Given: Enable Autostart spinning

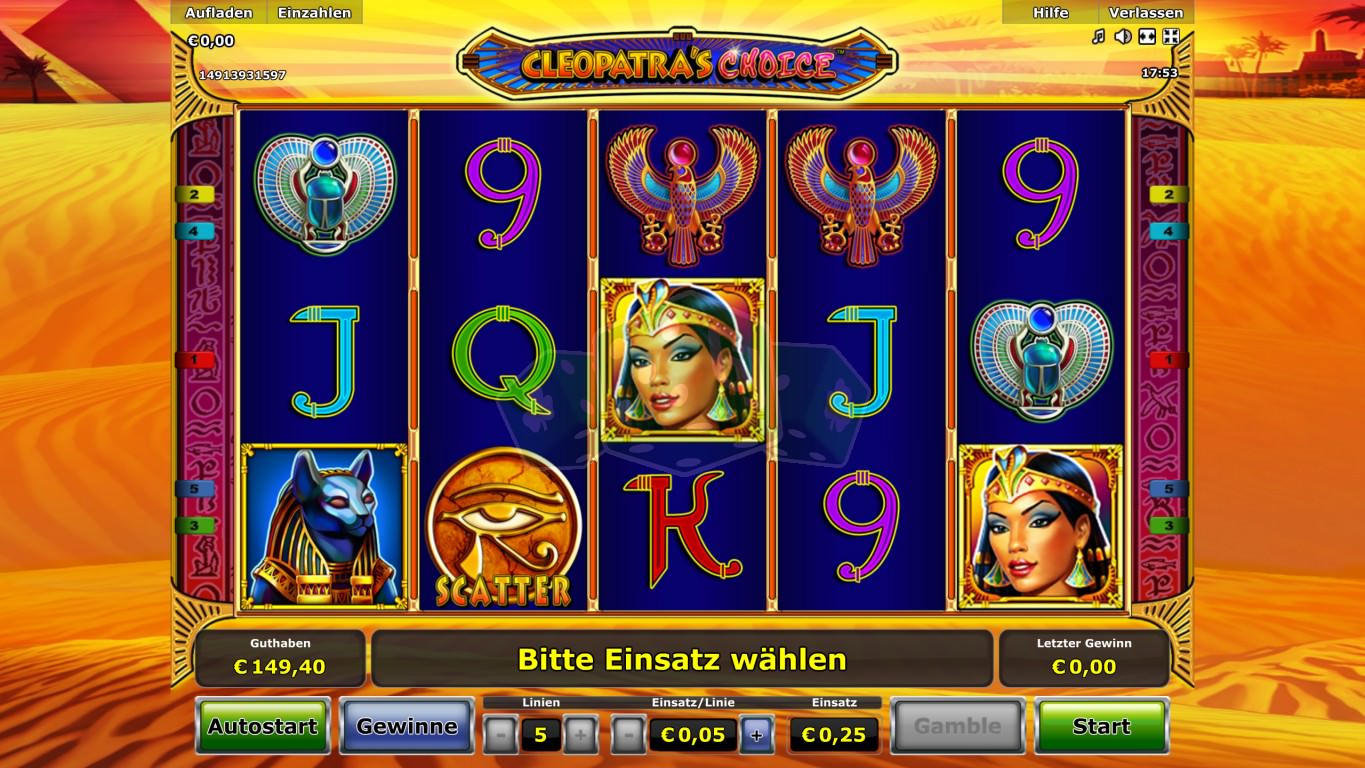Looking at the screenshot, I should tap(262, 726).
